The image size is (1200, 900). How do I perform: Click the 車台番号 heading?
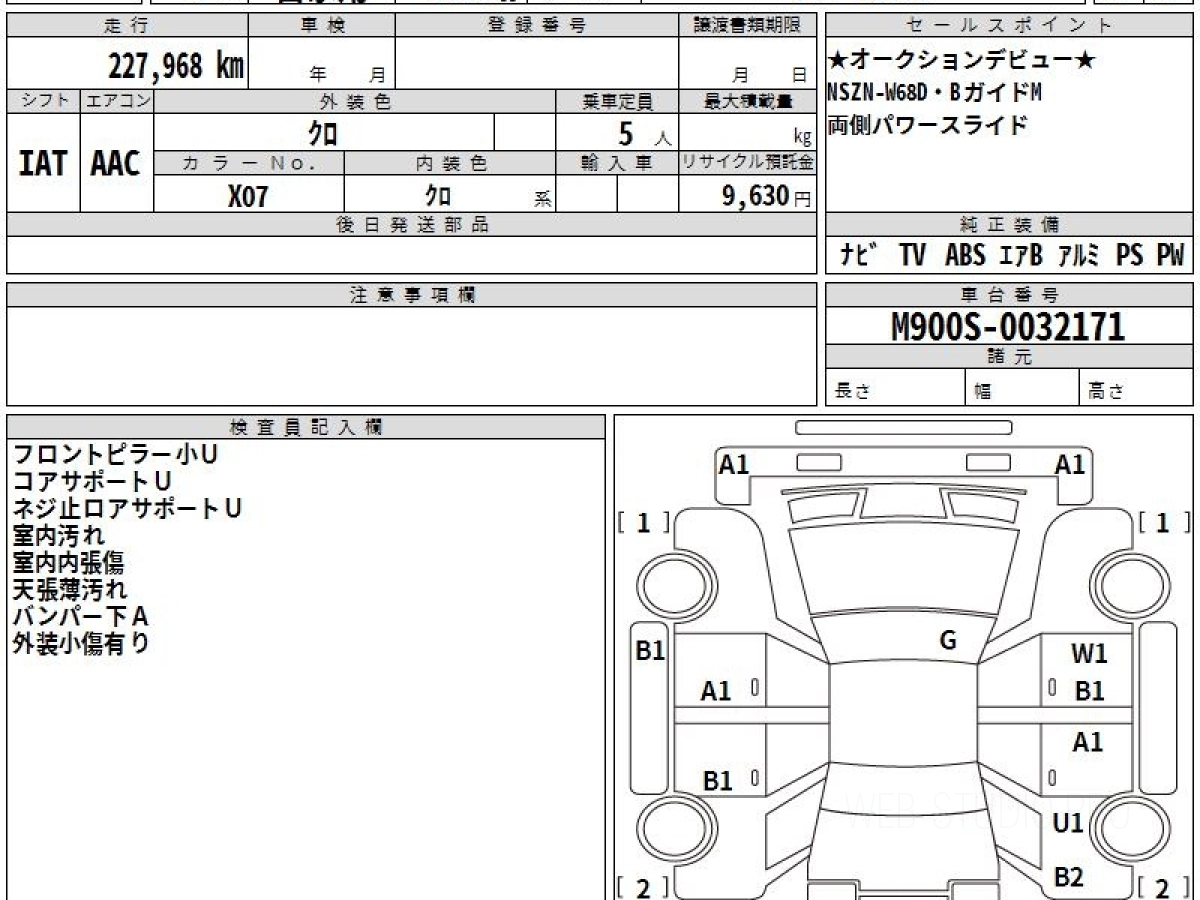[1010, 295]
